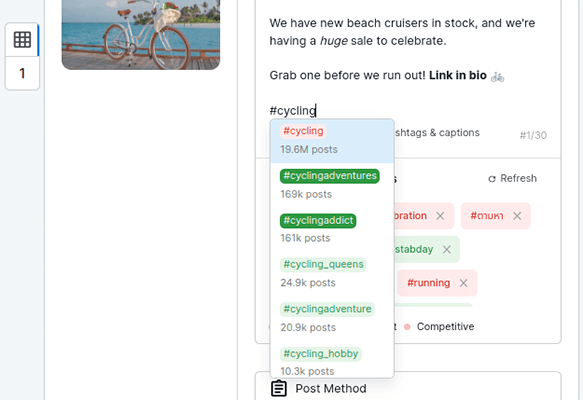This screenshot has width=583, height=400.
Task: Pick the #cyclingadventures hashtag suggestion
Action: pos(330,176)
